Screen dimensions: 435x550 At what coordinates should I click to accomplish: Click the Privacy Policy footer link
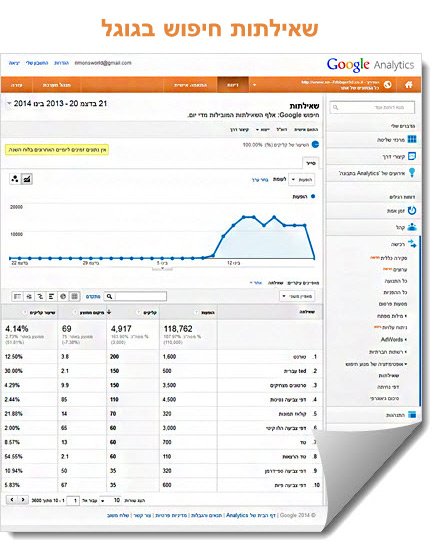coord(171,515)
